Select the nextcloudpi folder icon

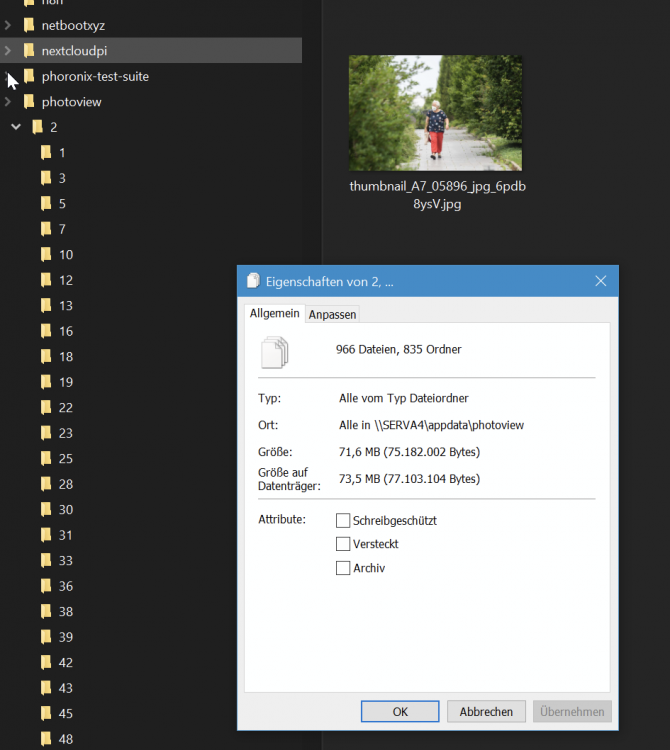tap(29, 50)
